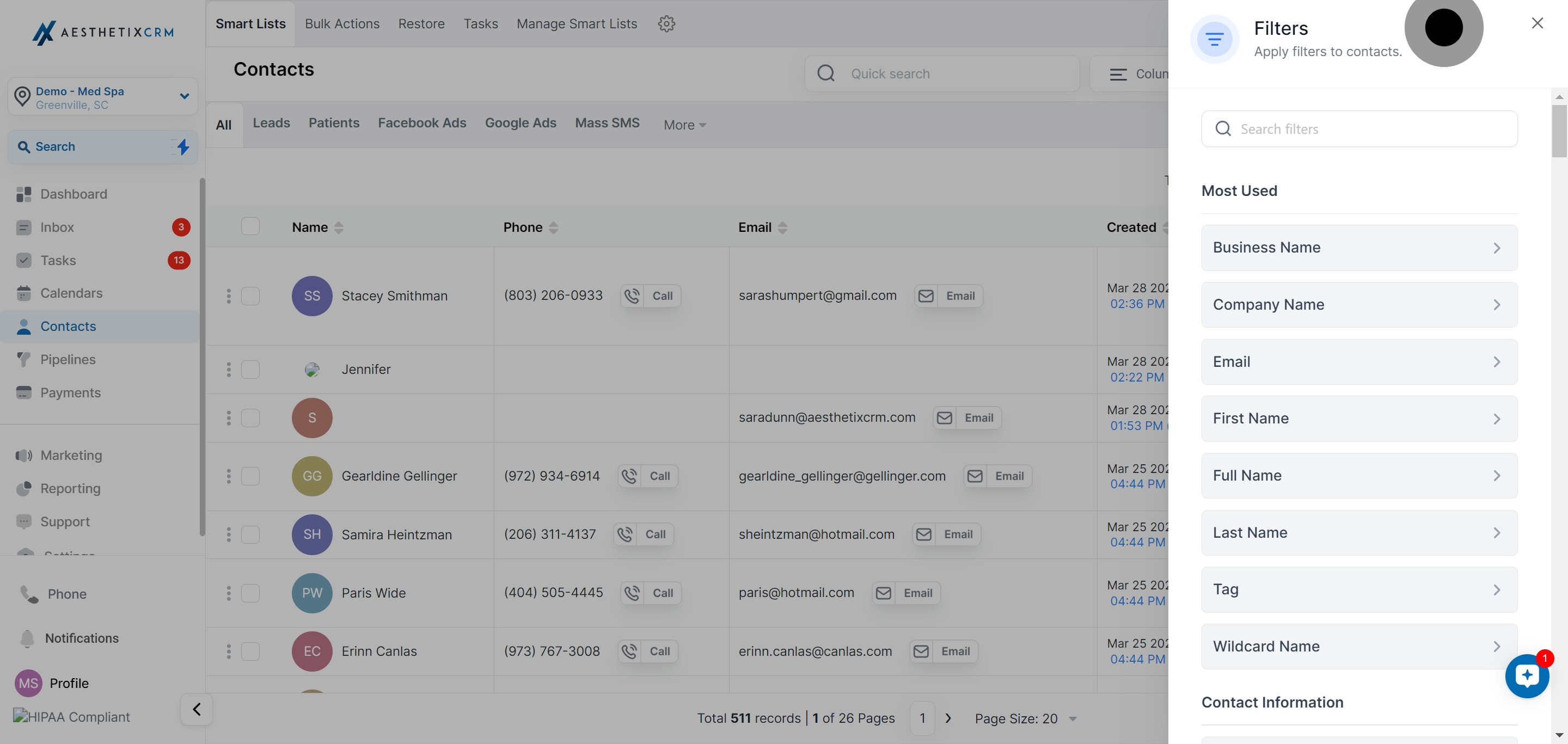The width and height of the screenshot is (1568, 744).
Task: Check the checkbox for Samira Heintzman
Action: [x=250, y=534]
